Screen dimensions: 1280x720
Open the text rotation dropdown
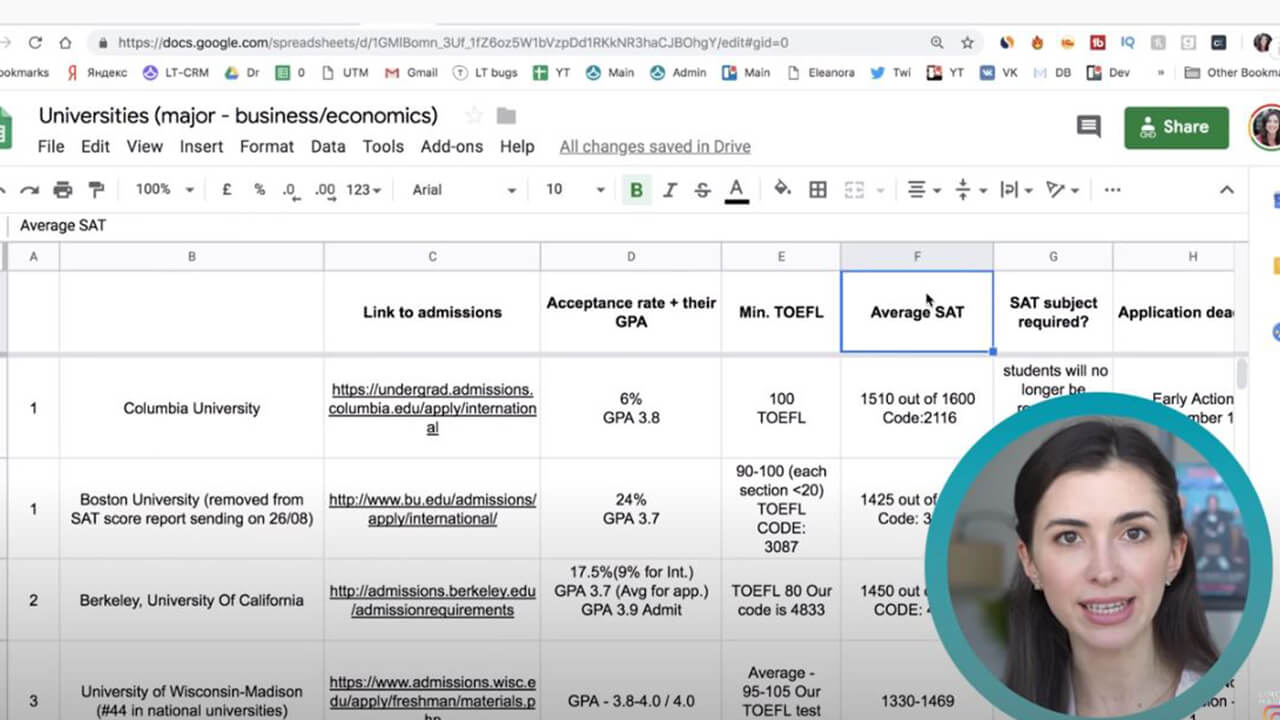pos(1062,190)
